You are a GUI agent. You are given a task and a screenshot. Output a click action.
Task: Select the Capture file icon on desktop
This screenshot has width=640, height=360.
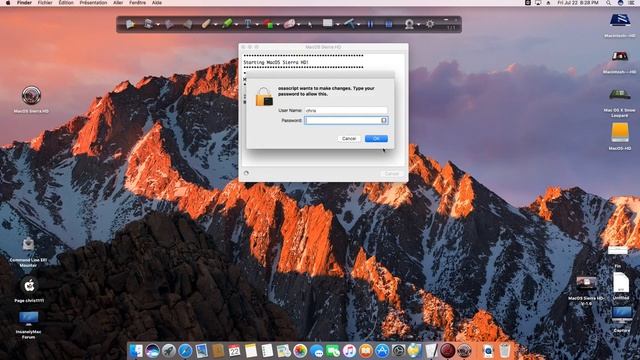[622, 316]
